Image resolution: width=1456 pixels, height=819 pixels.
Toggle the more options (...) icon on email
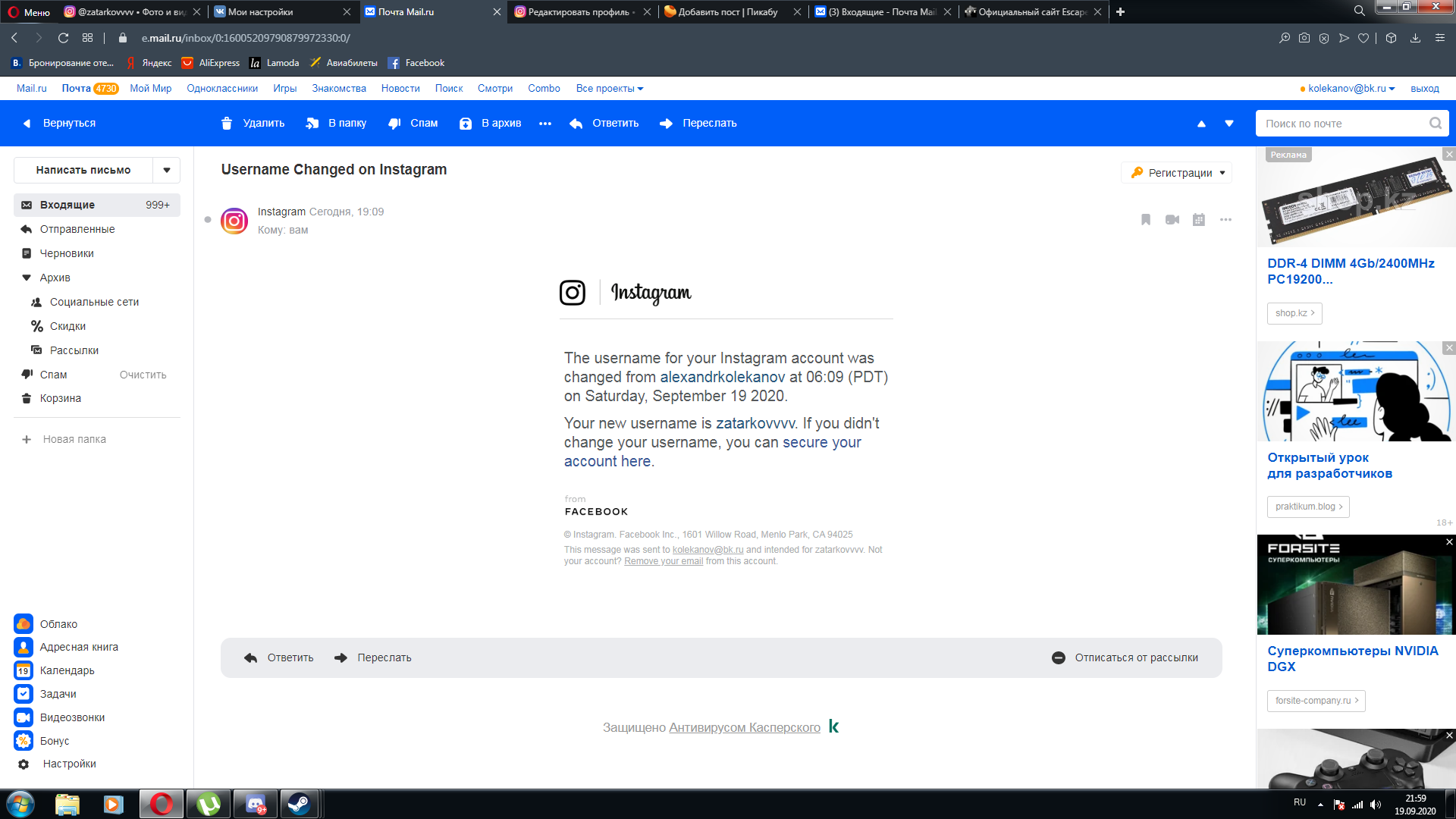click(1225, 219)
